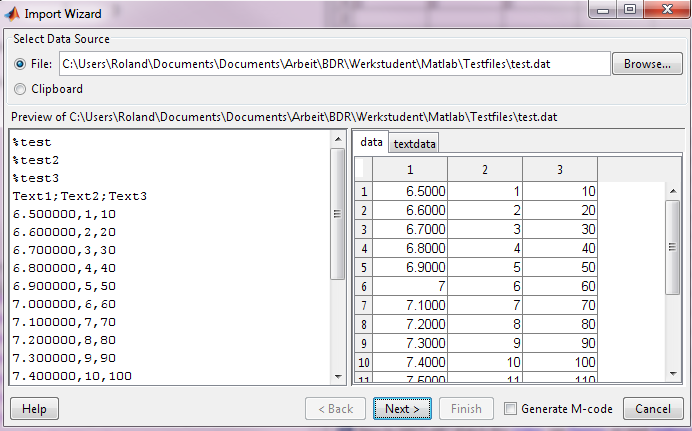Click the down arrow of data table scrollbar
Image resolution: width=692 pixels, height=431 pixels.
tap(673, 373)
